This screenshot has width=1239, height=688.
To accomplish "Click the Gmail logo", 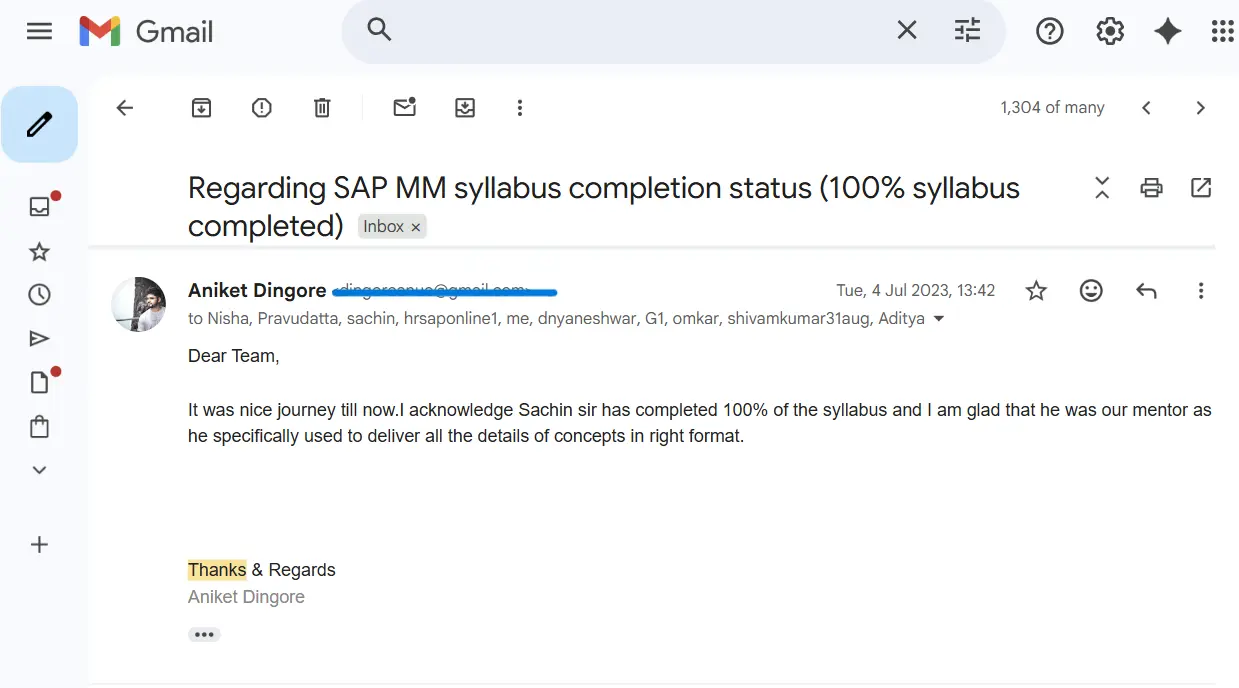I will pyautogui.click(x=146, y=31).
